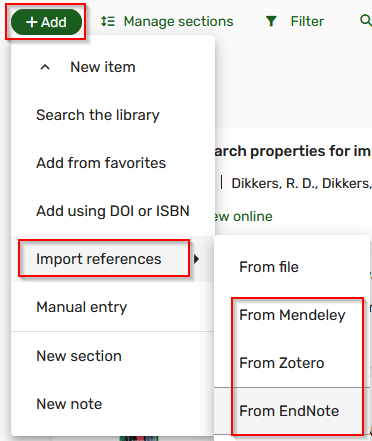This screenshot has width=372, height=441.
Task: Click the Import references submenu arrow
Action: coord(196,259)
